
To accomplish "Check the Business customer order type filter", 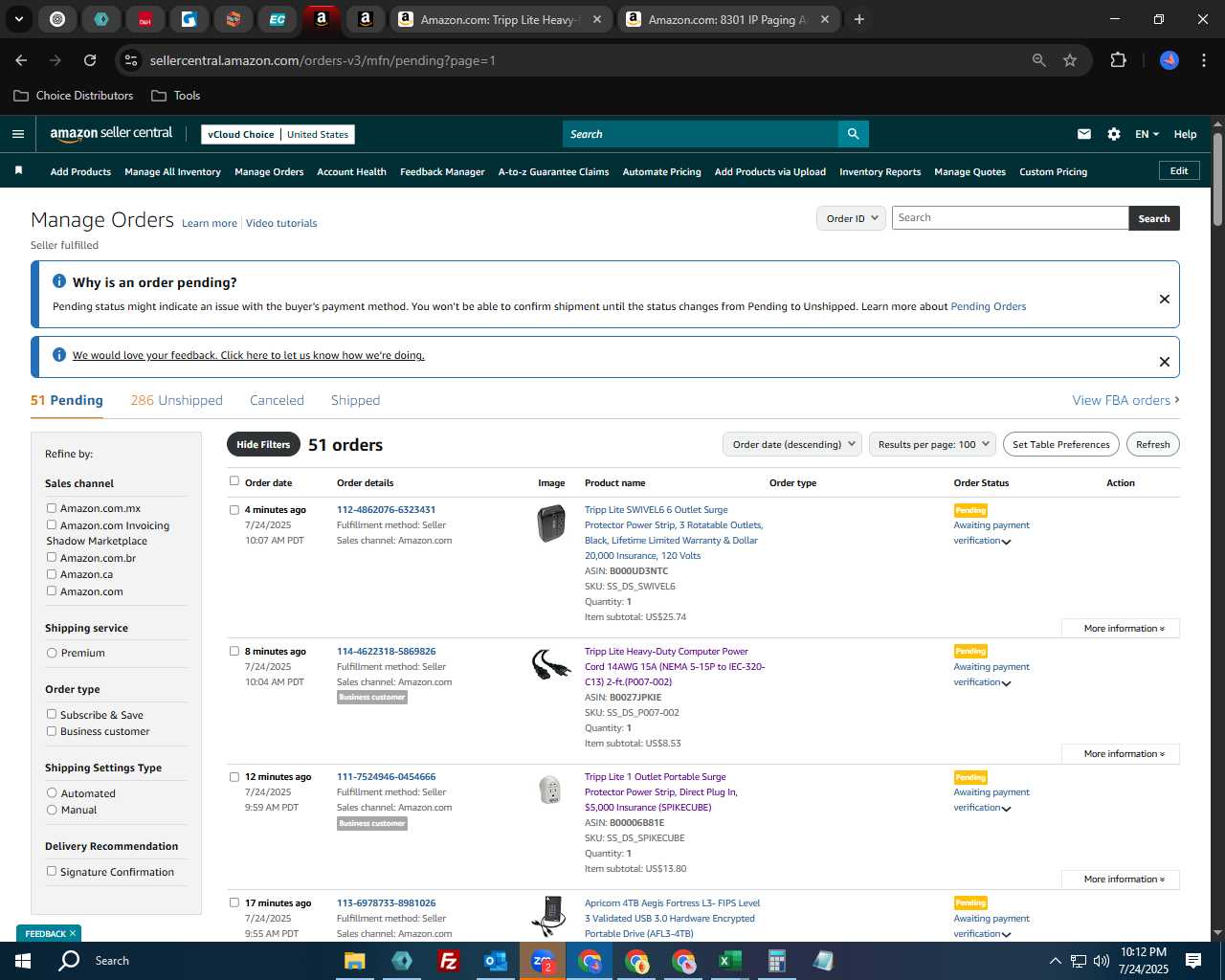I will point(52,731).
